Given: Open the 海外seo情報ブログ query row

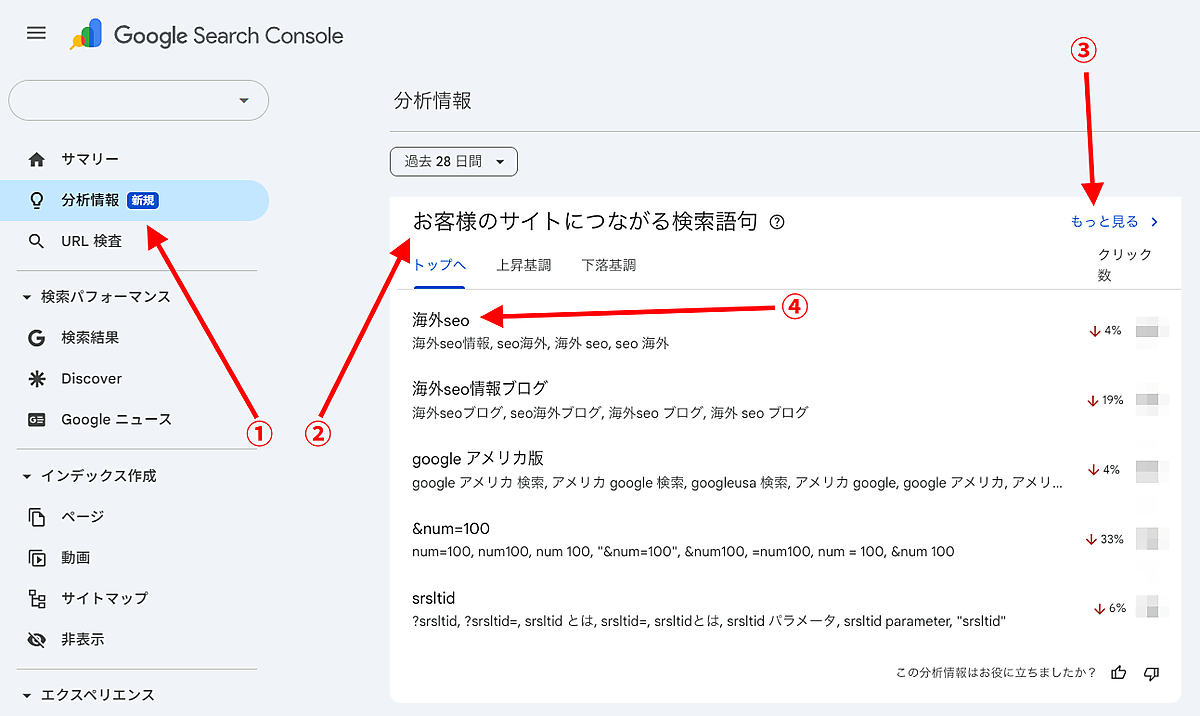Looking at the screenshot, I should click(x=785, y=400).
